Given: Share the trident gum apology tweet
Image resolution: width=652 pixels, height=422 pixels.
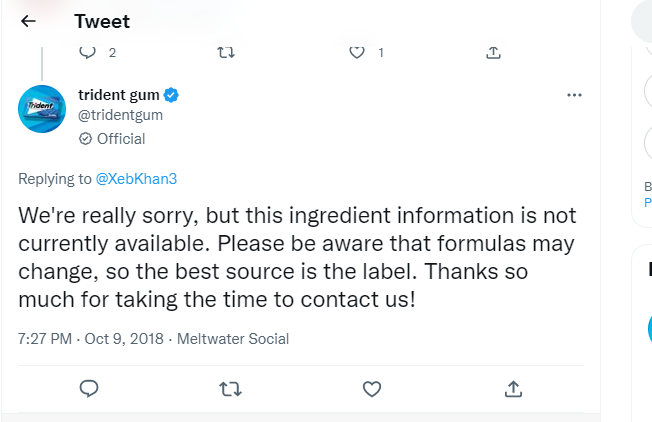Looking at the screenshot, I should 513,388.
